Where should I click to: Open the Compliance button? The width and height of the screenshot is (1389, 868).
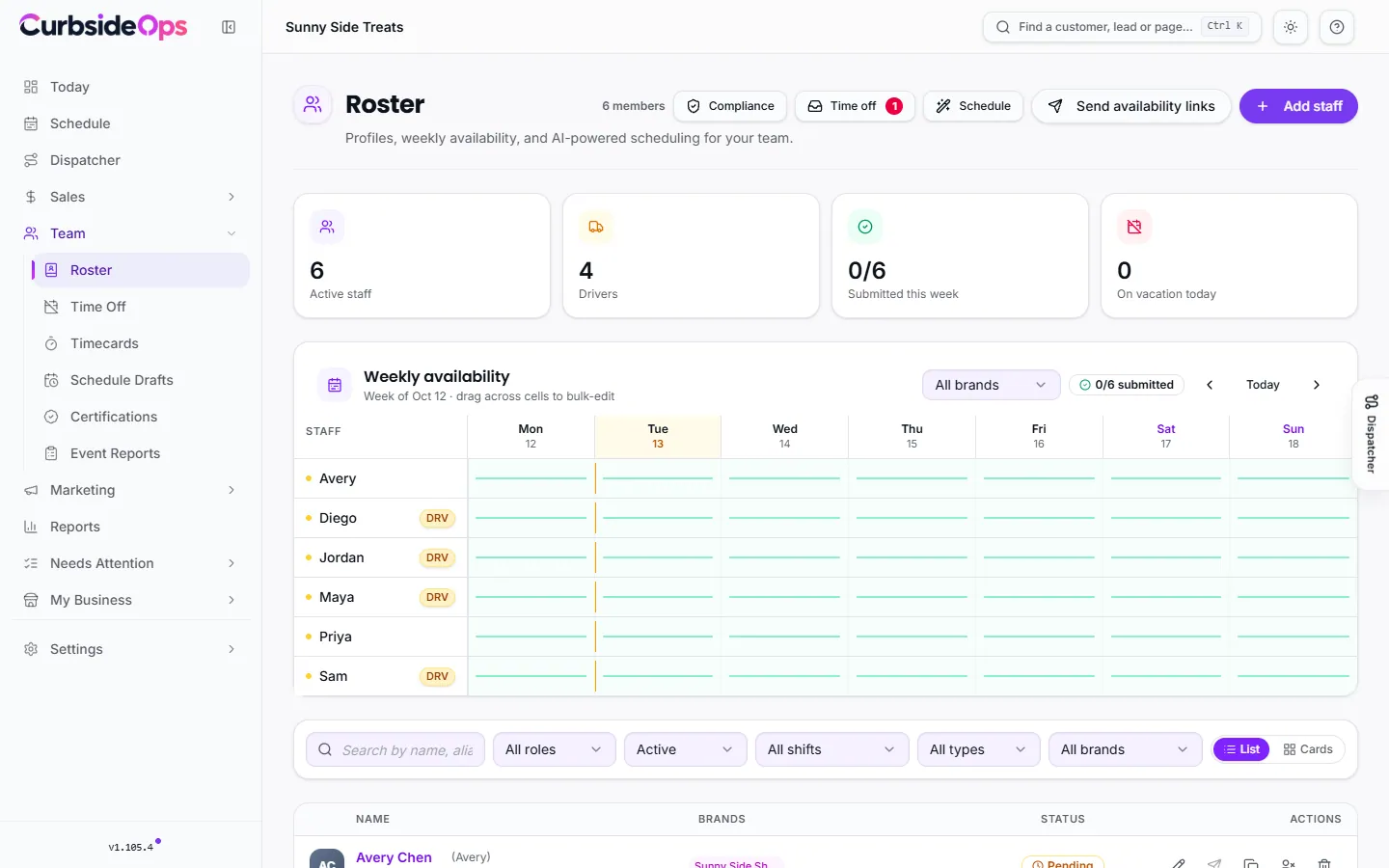(x=730, y=106)
